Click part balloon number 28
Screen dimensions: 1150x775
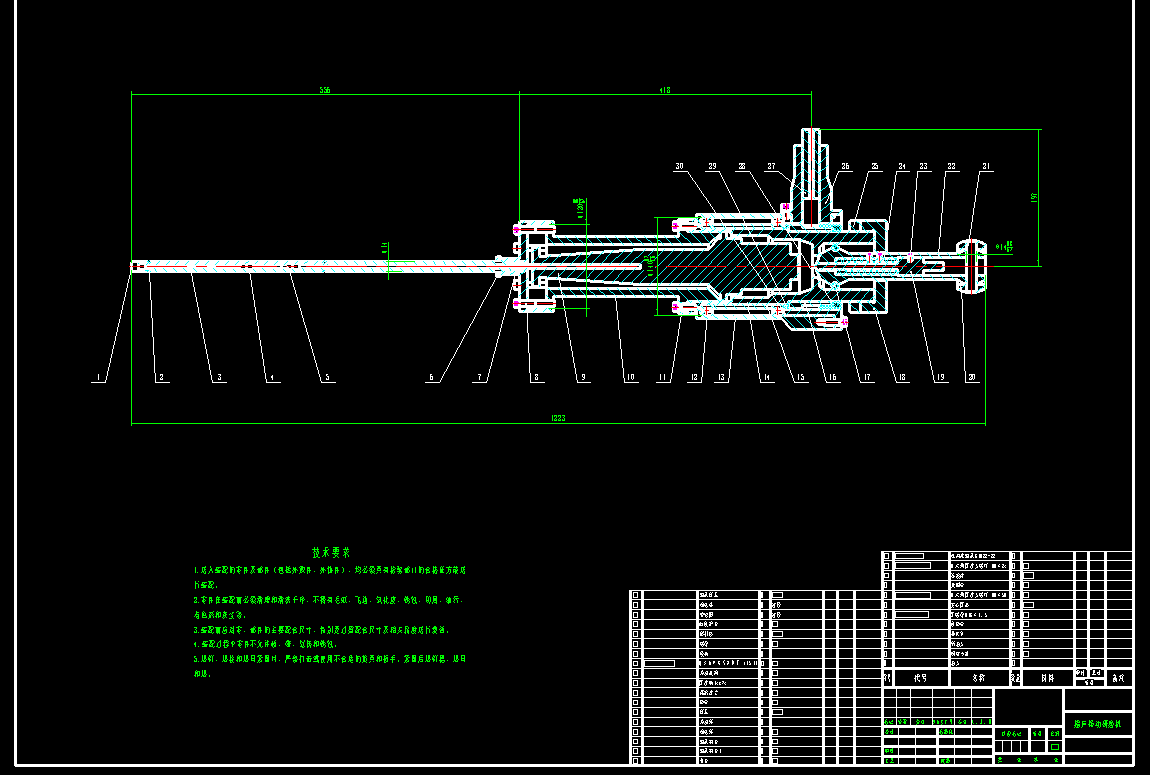click(741, 166)
